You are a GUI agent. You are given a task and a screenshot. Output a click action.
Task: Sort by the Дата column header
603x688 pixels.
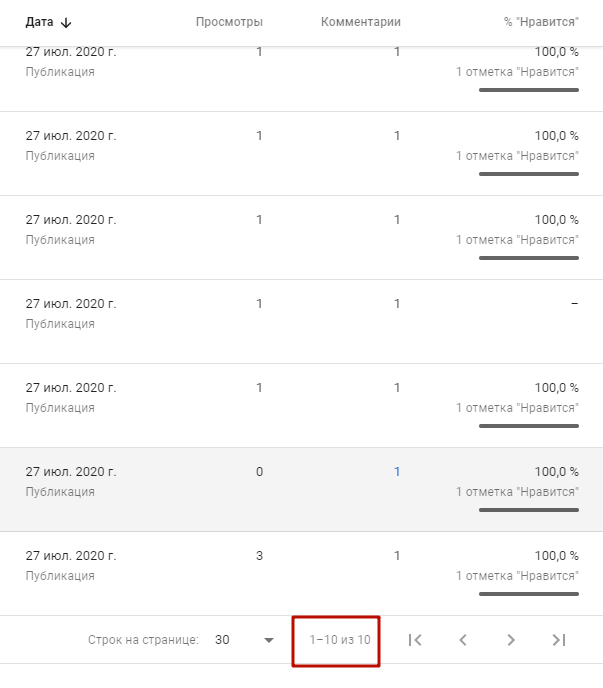click(39, 22)
